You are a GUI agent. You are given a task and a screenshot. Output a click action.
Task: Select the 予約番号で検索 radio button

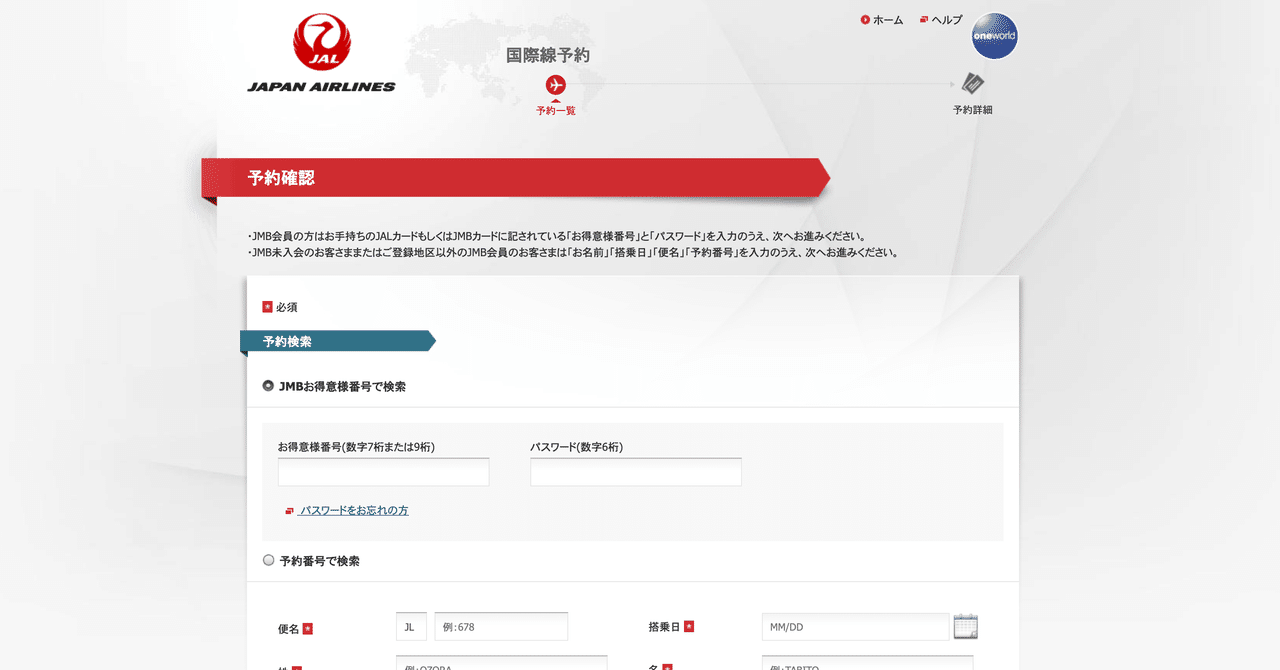268,560
